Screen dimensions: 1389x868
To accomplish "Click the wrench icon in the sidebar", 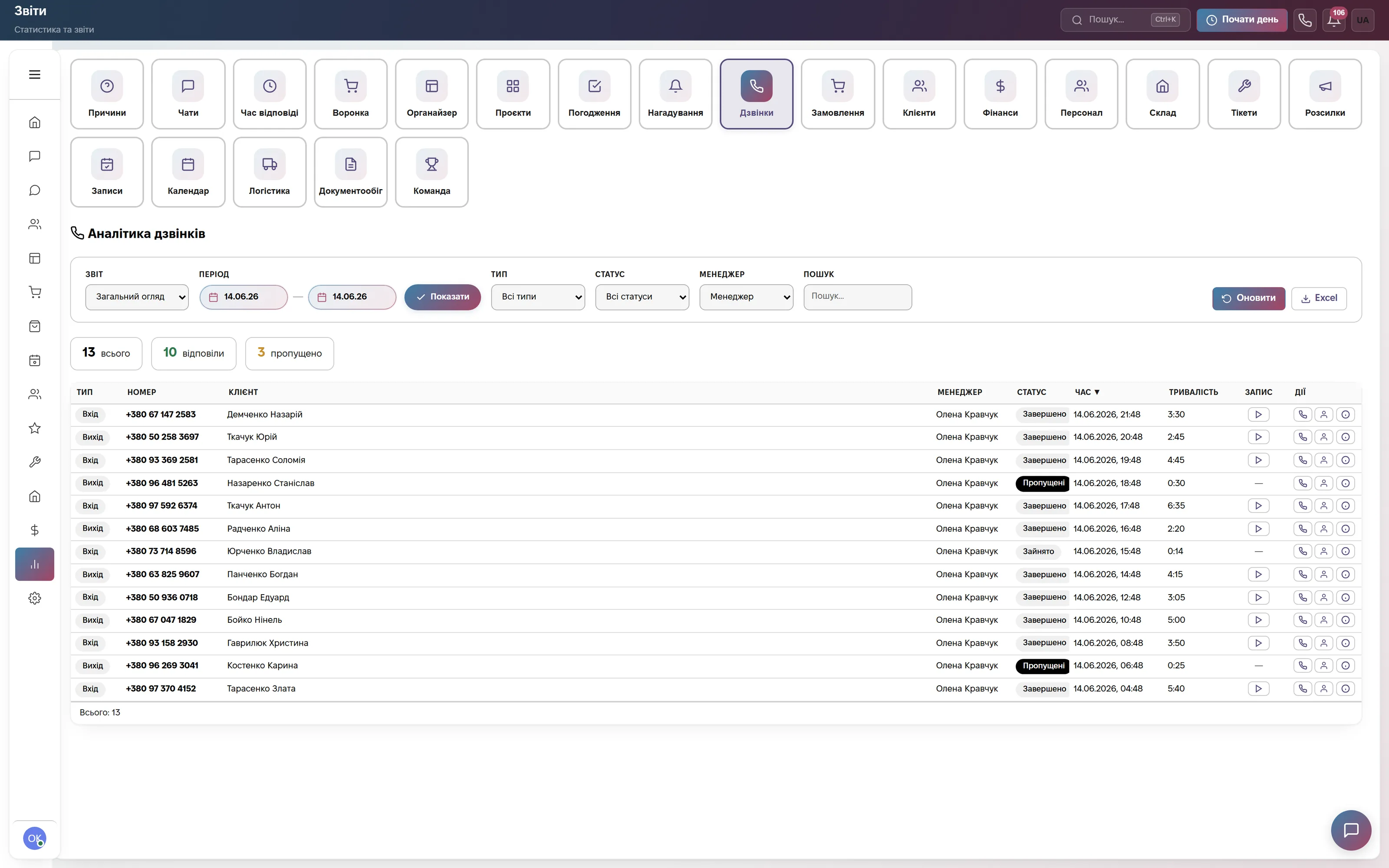I will pos(34,462).
